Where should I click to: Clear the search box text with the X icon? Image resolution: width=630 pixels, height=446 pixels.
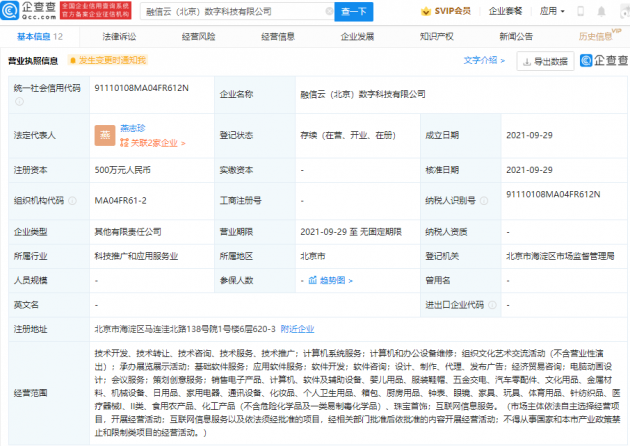click(x=329, y=11)
